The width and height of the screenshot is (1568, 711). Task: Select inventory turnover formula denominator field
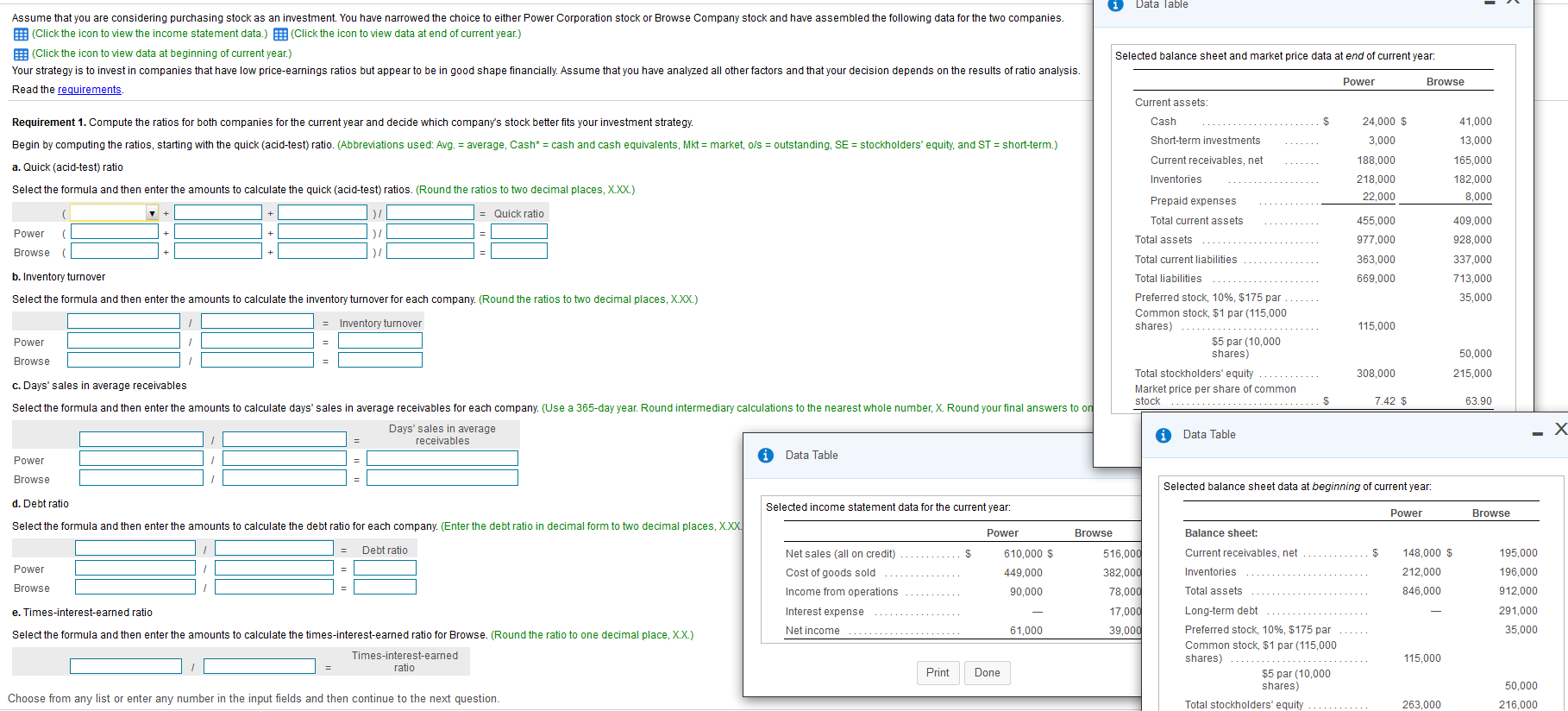[x=258, y=321]
